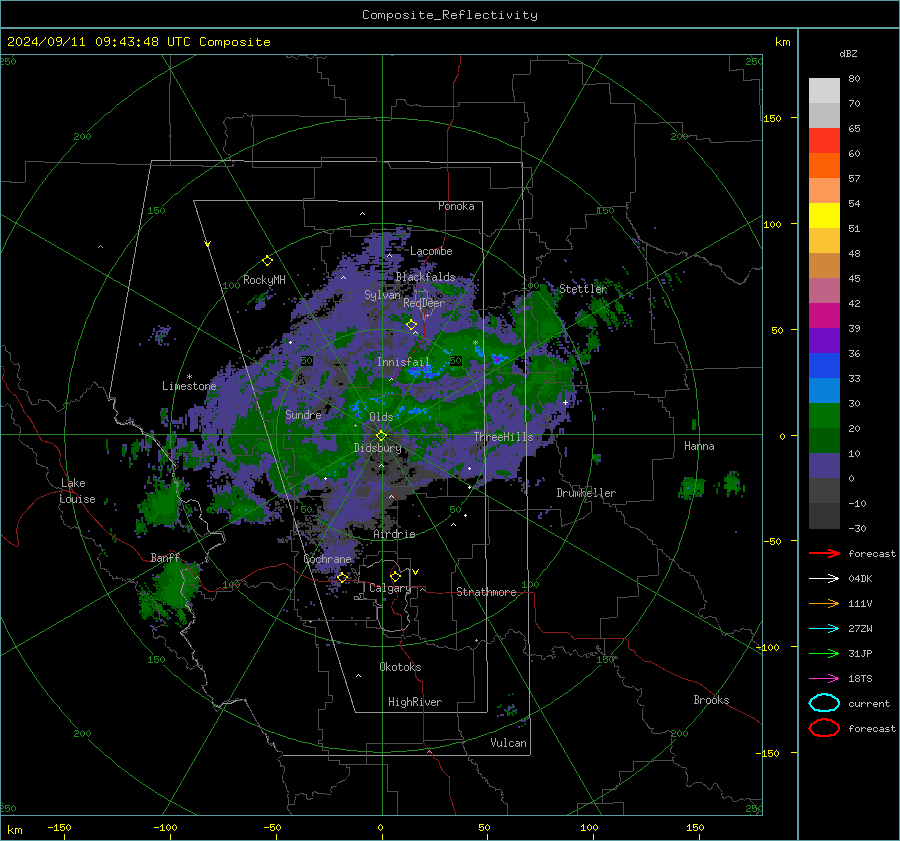Click the Innisfail city label
This screenshot has height=841, width=900.
(403, 362)
